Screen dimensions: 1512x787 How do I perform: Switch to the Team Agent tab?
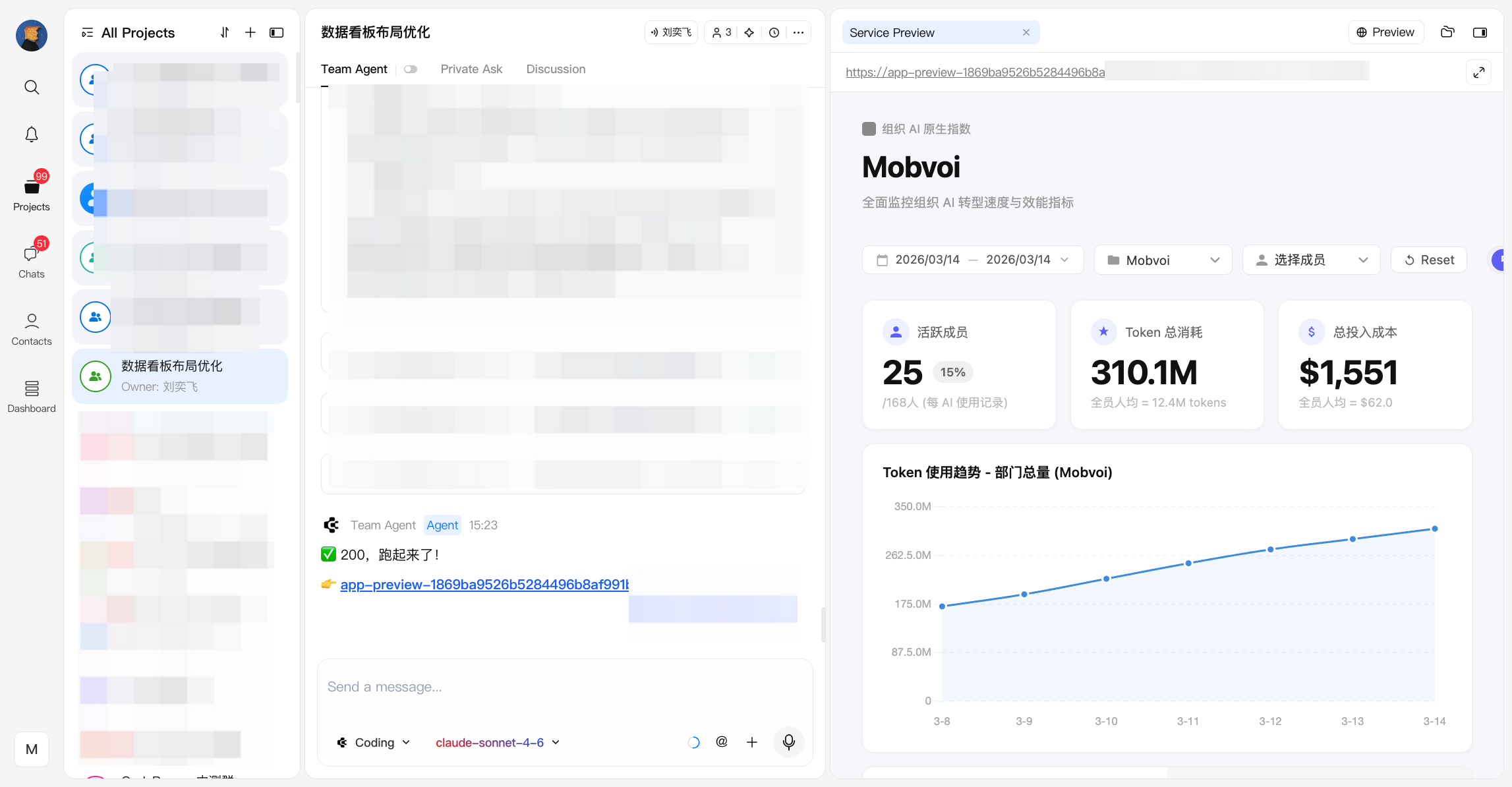pyautogui.click(x=354, y=69)
